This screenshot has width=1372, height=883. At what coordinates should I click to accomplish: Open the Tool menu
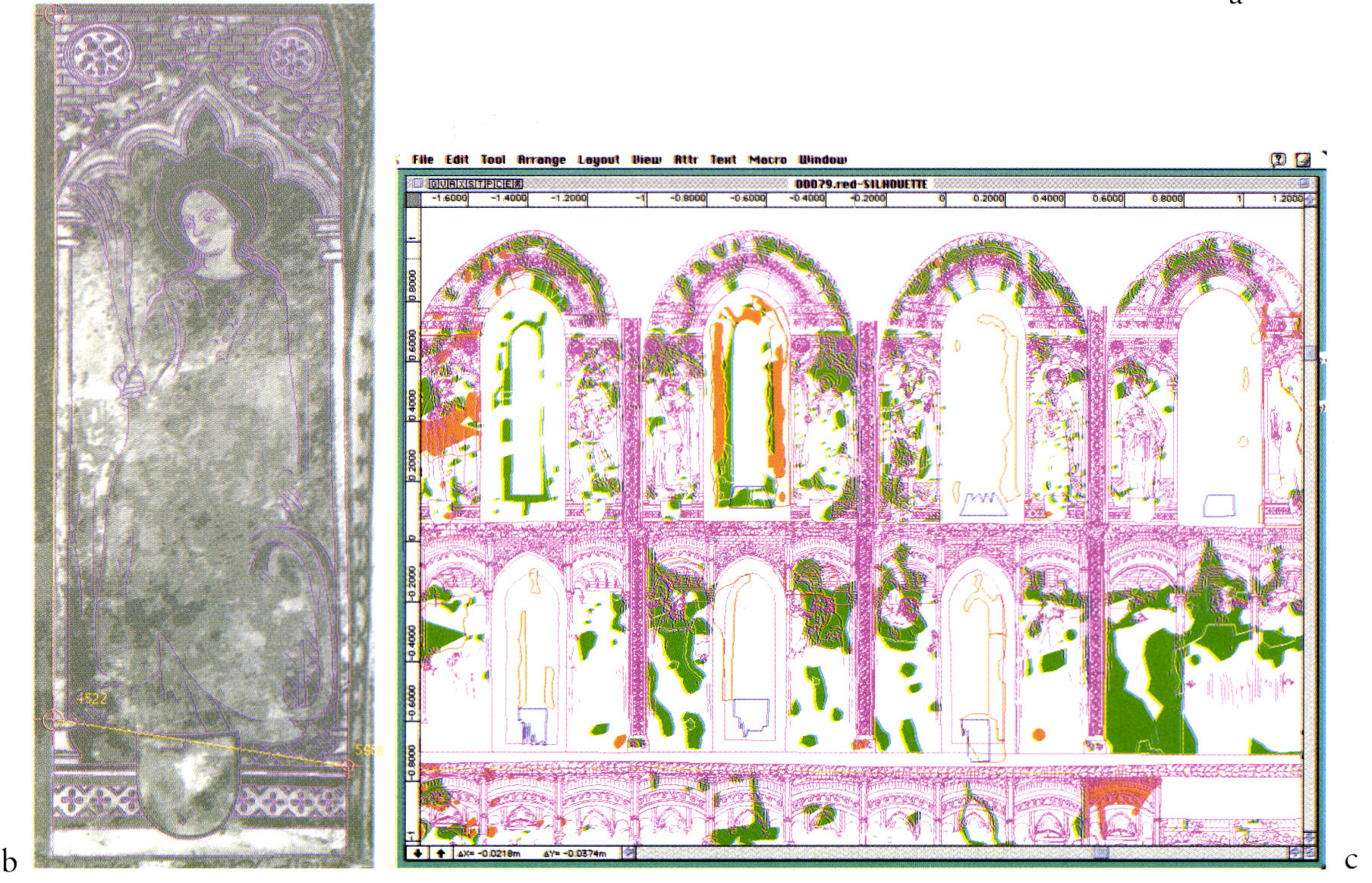pyautogui.click(x=492, y=159)
